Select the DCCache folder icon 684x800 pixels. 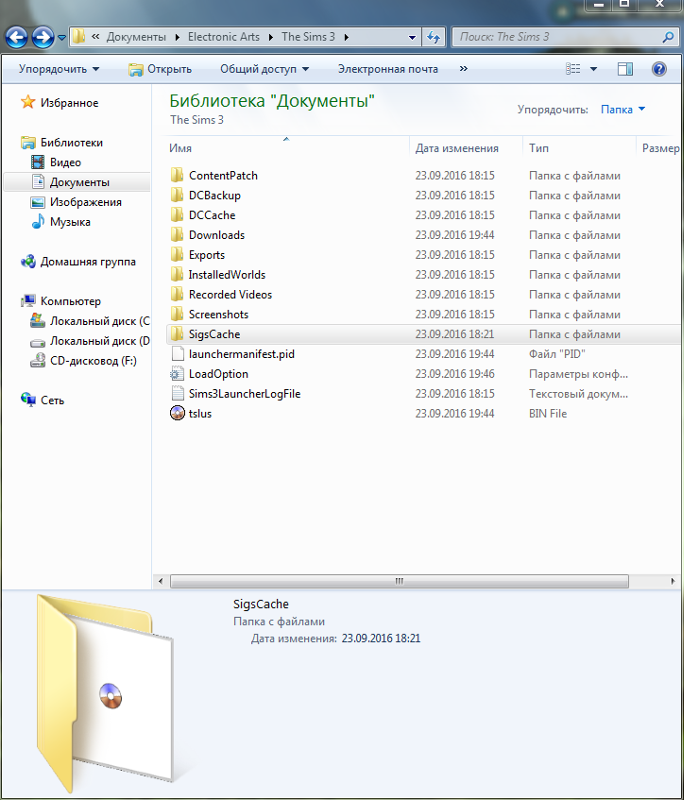(177, 215)
